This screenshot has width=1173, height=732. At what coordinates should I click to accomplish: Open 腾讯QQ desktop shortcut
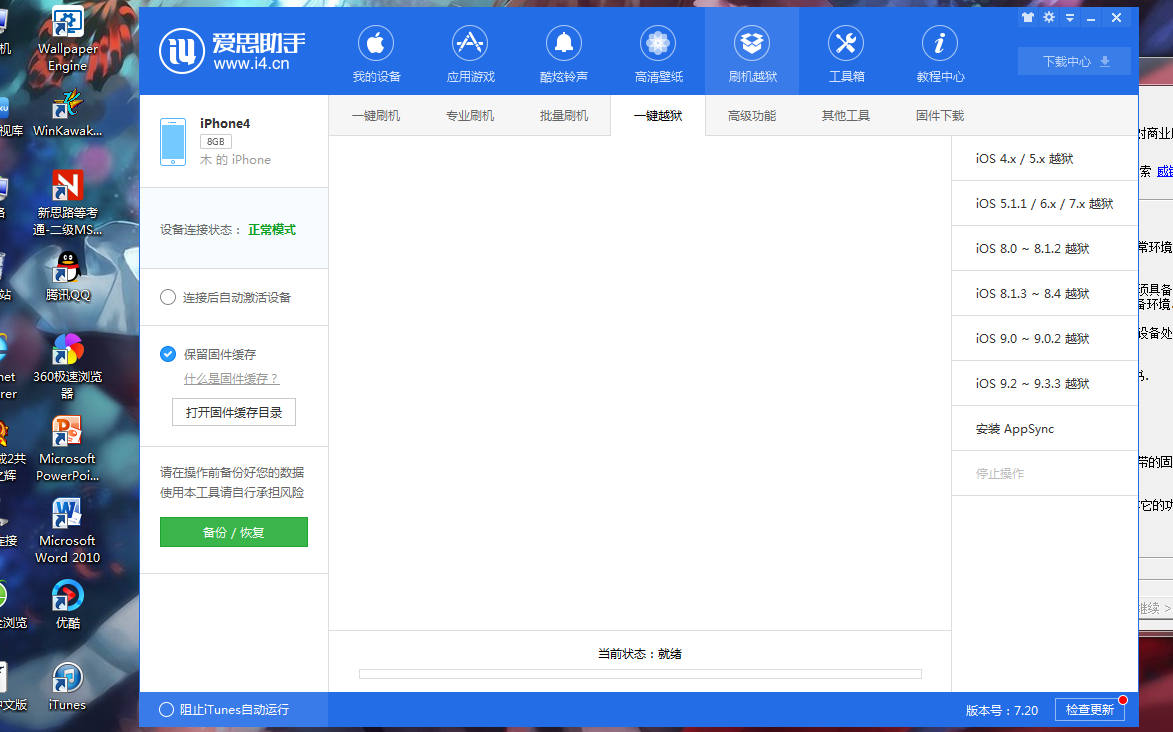click(x=67, y=277)
